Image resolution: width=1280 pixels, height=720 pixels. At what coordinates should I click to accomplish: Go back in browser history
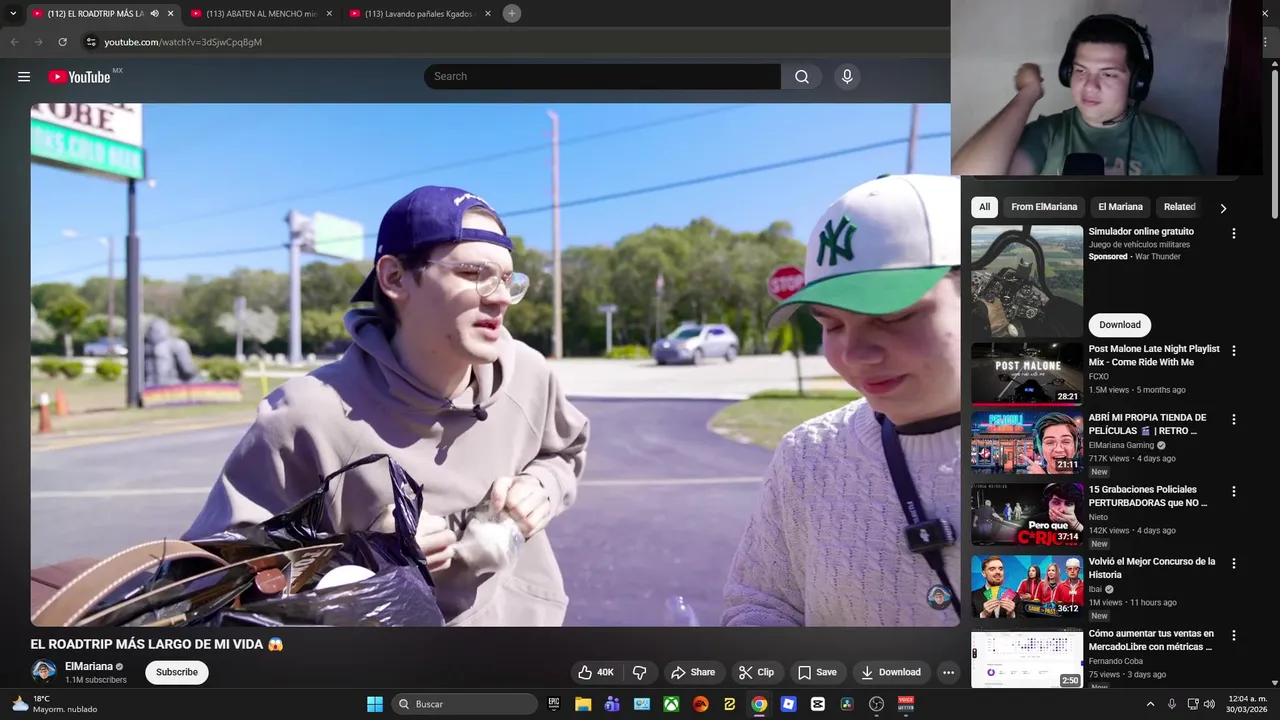point(14,42)
